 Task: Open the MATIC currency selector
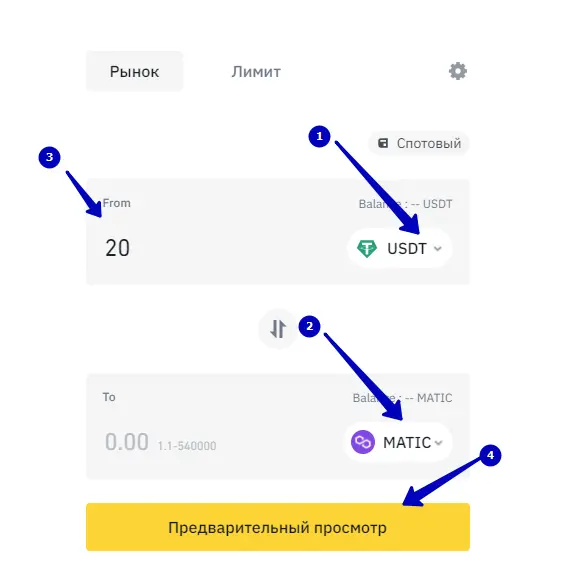pyautogui.click(x=398, y=442)
